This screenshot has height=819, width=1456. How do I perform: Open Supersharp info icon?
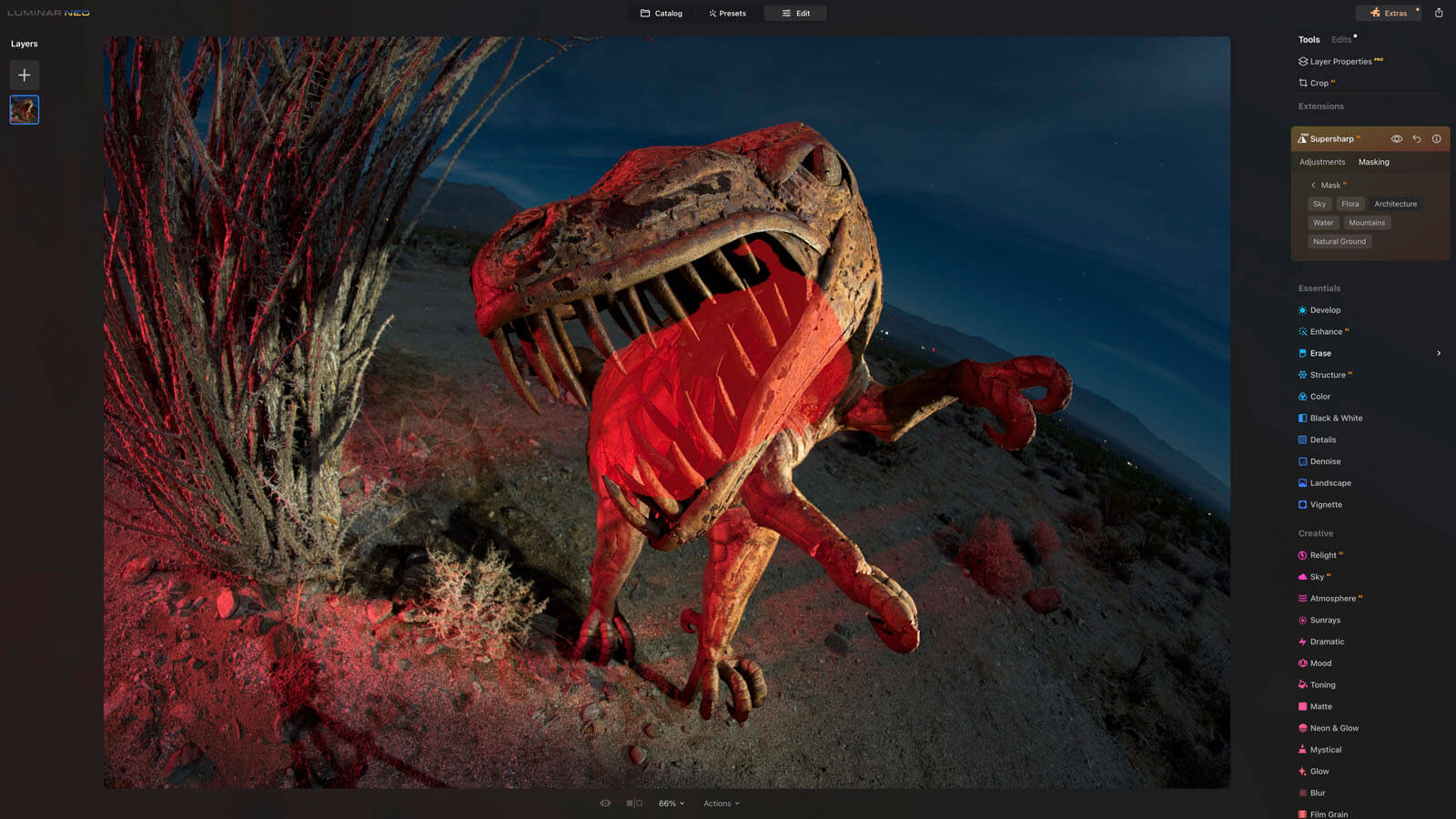pos(1437,139)
